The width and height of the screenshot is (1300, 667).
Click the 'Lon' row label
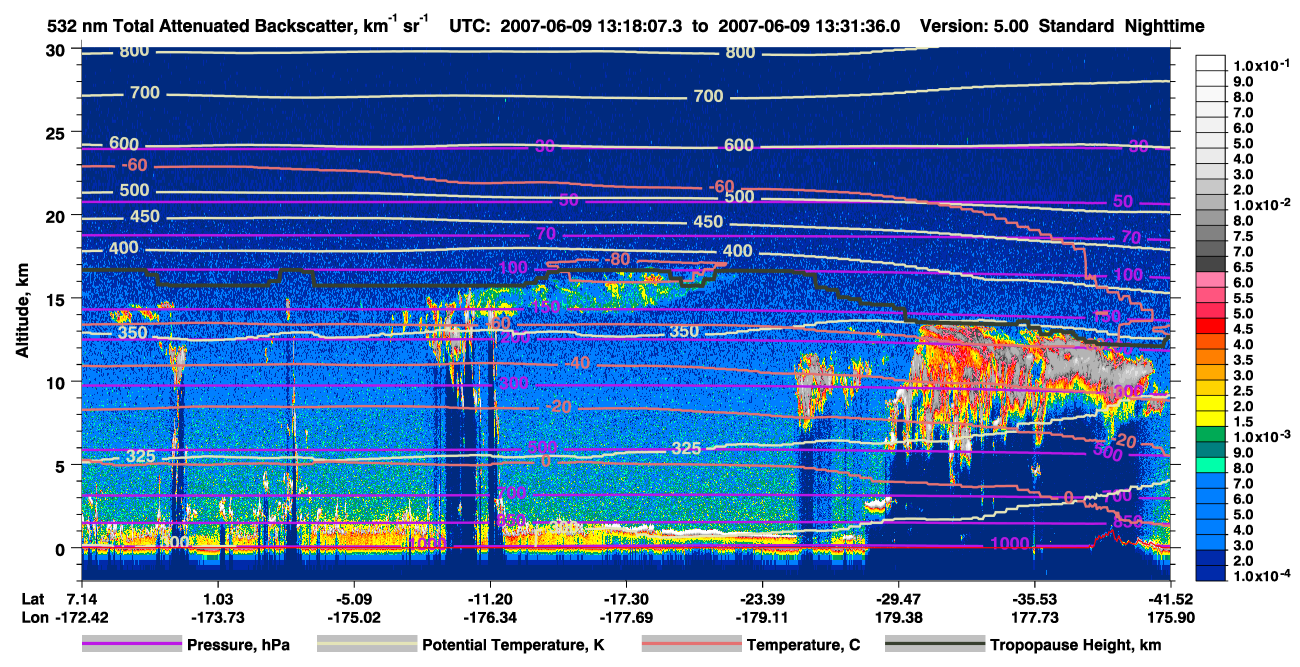coord(35,616)
